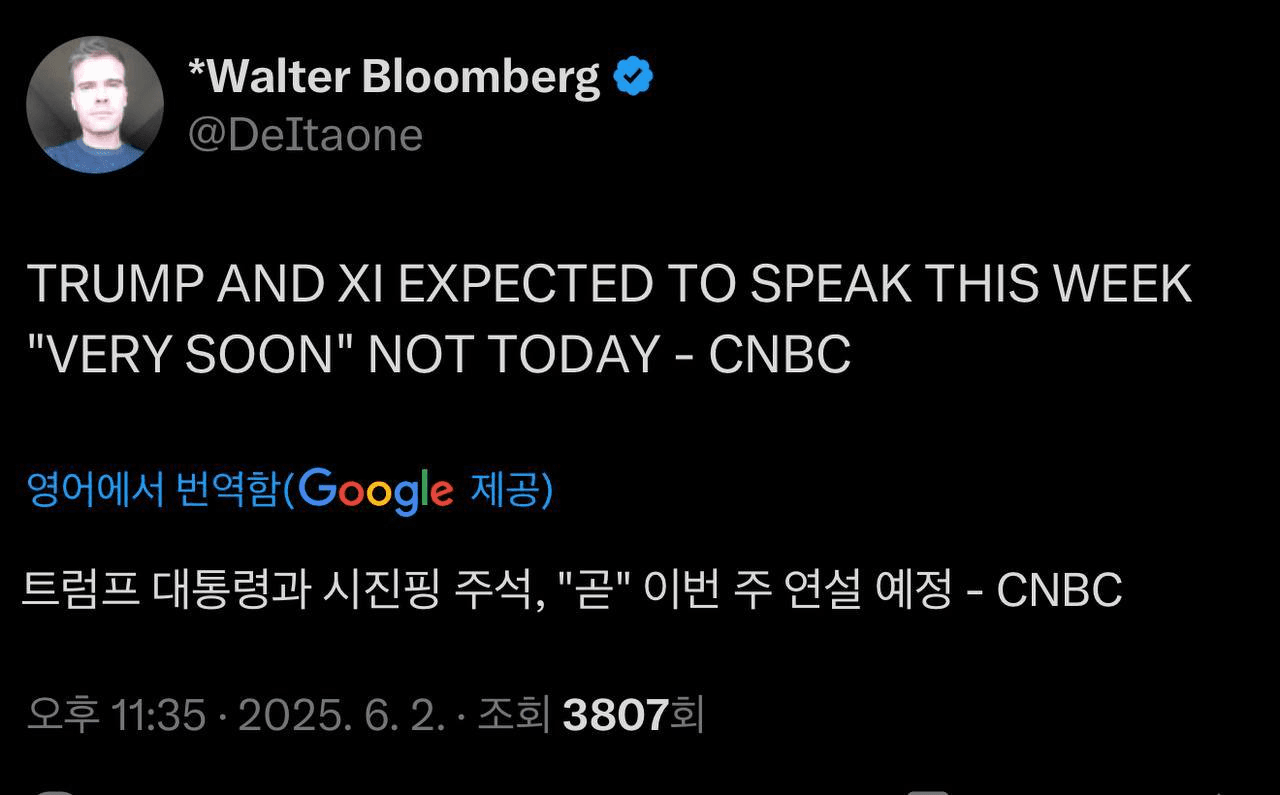The image size is (1280, 795).
Task: Open the *Walter Bloomberg display name
Action: click(394, 77)
